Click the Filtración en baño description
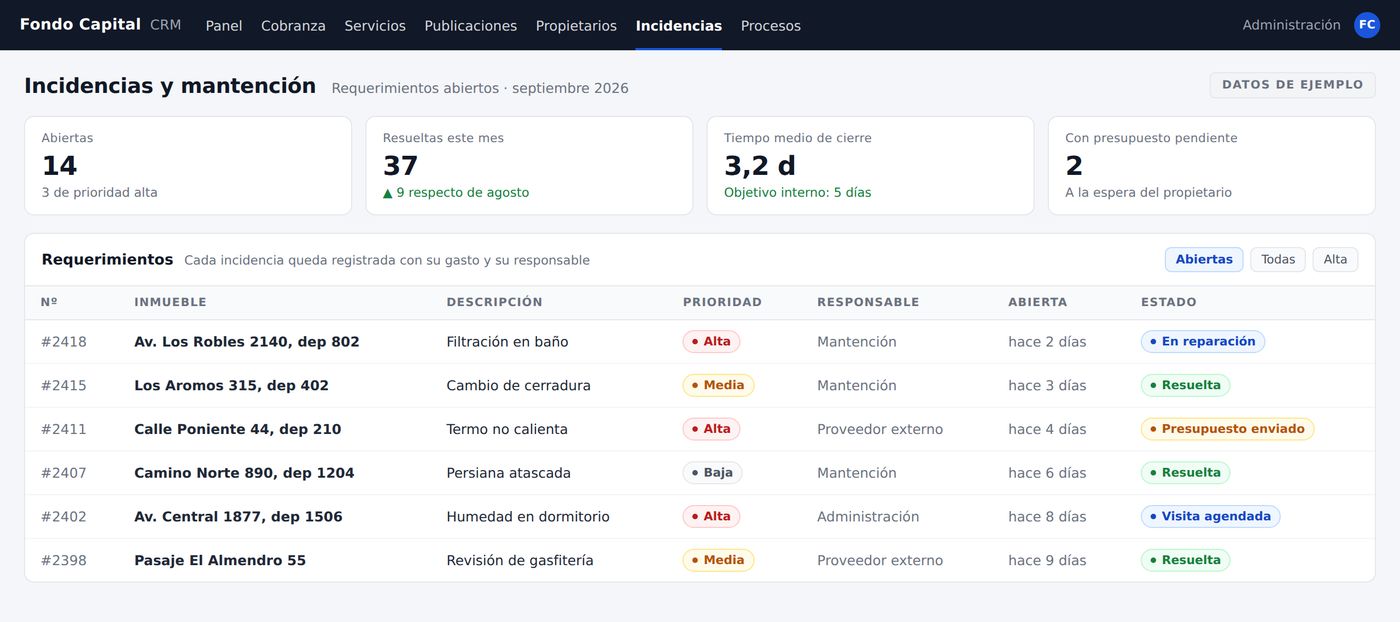This screenshot has width=1400, height=622. 507,342
